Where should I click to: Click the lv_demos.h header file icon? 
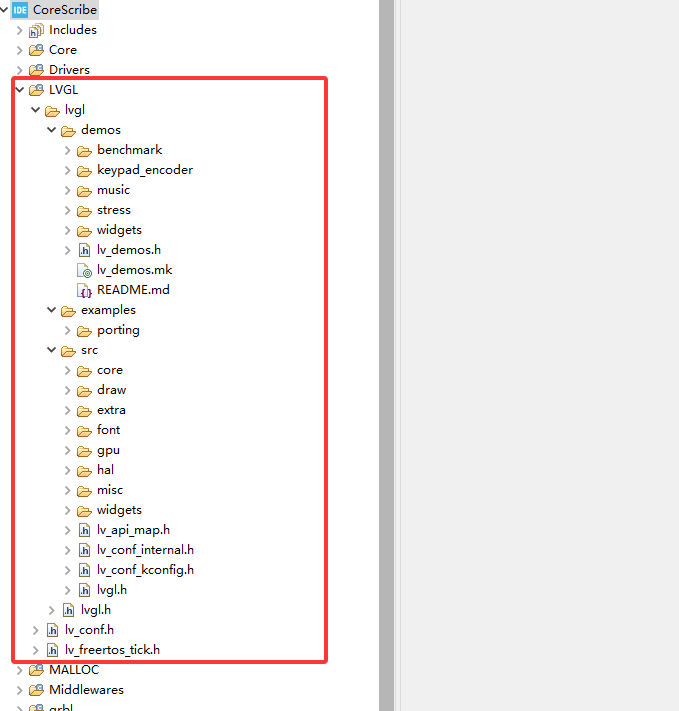85,250
